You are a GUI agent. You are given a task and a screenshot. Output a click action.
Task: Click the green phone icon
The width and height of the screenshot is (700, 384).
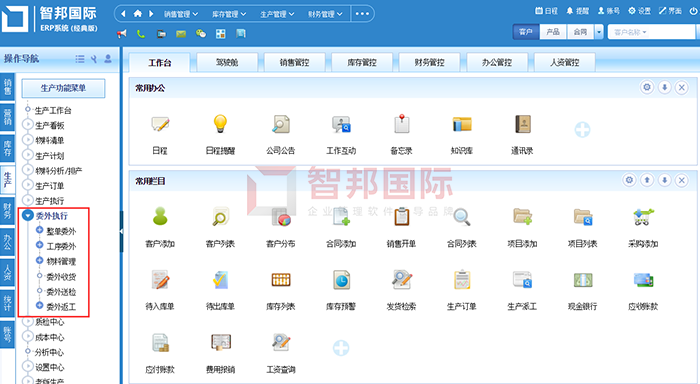pos(141,33)
